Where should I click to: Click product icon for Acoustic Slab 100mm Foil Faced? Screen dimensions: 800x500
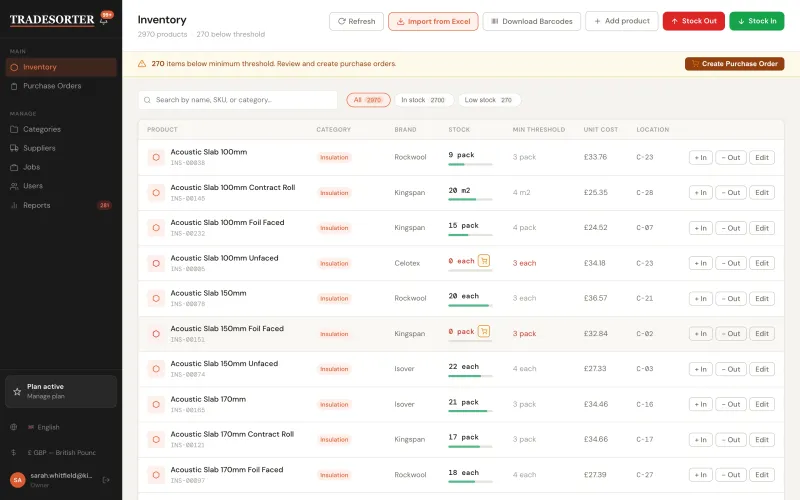[x=156, y=228]
